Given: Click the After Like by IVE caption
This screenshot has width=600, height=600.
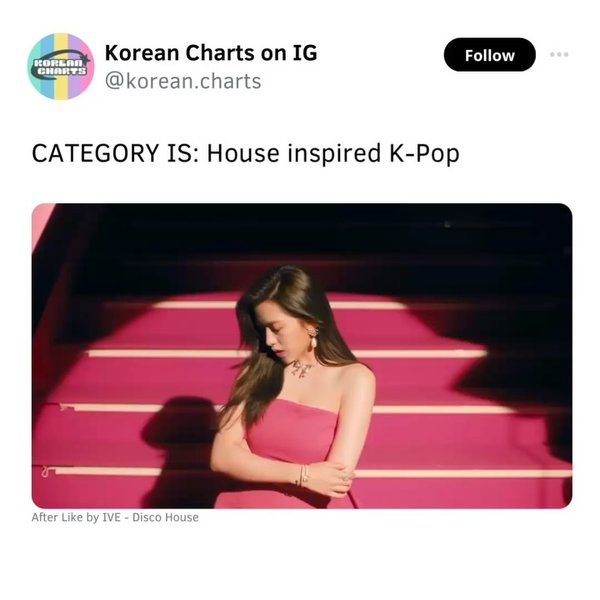Looking at the screenshot, I should coord(115,517).
